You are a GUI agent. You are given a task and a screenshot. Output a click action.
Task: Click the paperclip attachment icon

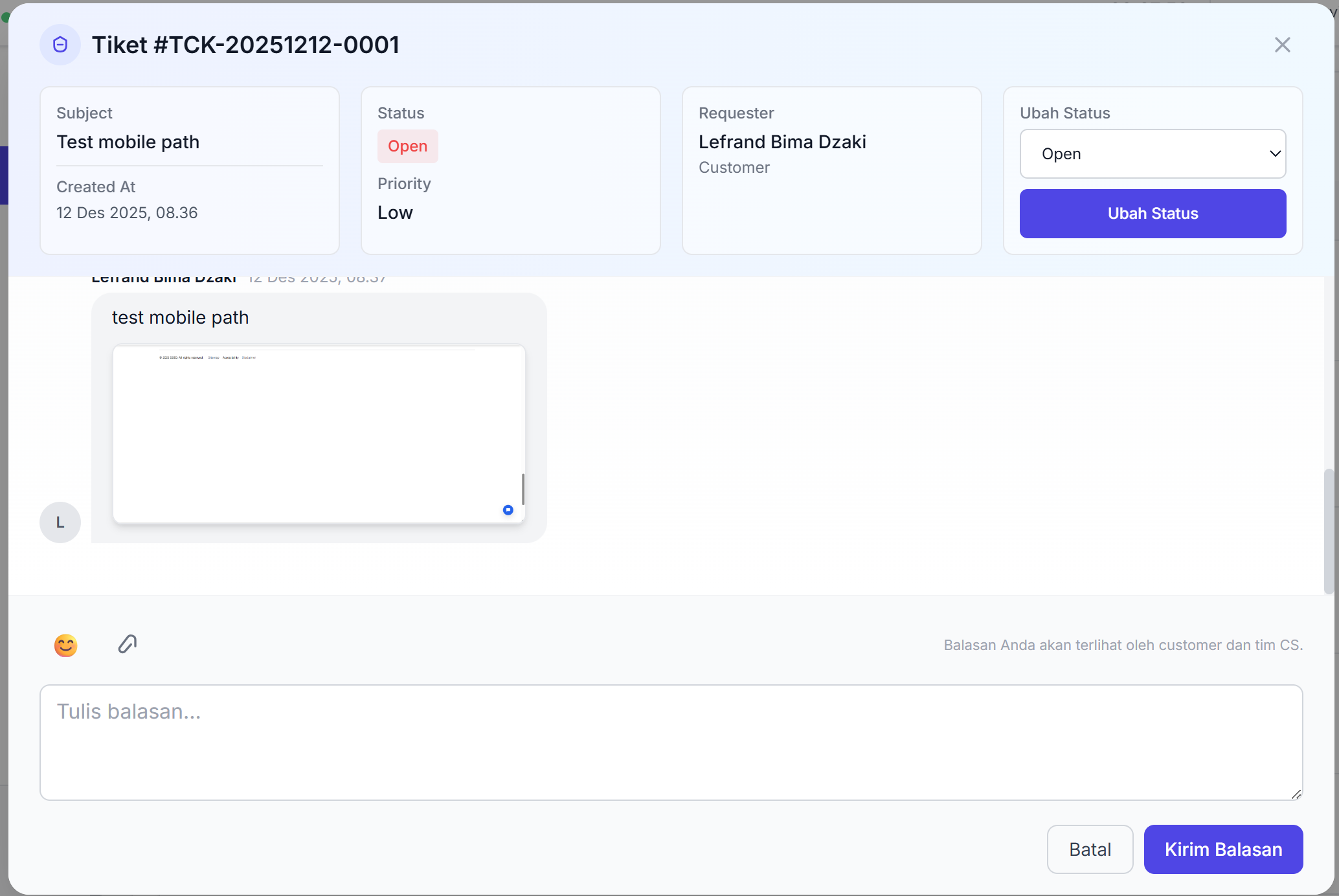click(128, 644)
